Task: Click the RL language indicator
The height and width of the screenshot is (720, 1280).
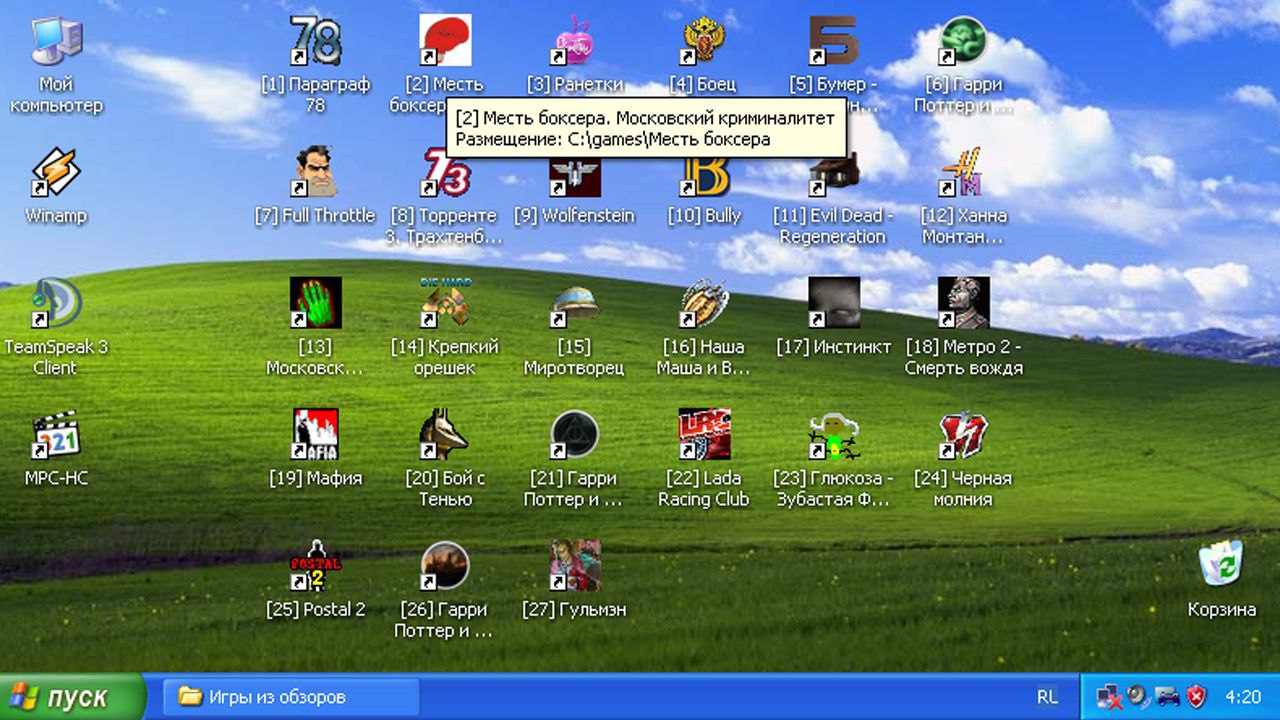Action: tap(1047, 697)
